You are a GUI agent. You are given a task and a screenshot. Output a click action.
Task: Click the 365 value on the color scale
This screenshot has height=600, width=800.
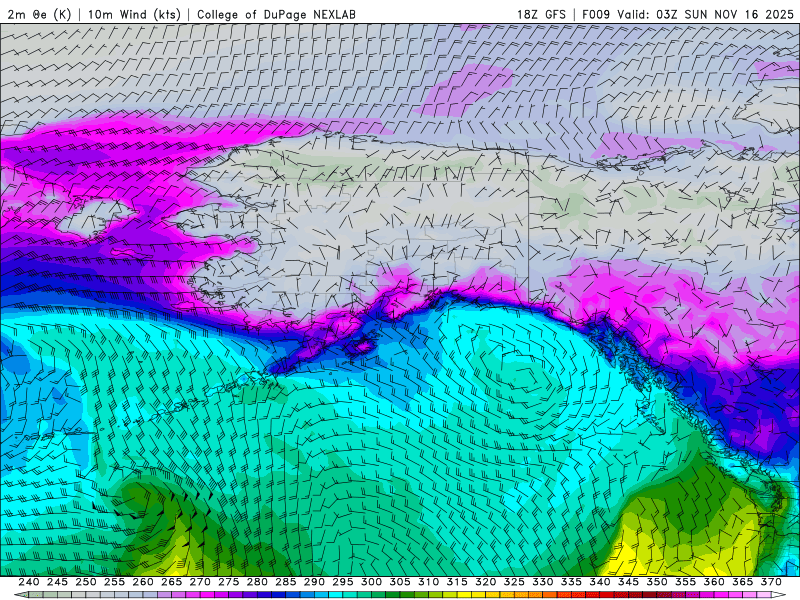click(743, 582)
